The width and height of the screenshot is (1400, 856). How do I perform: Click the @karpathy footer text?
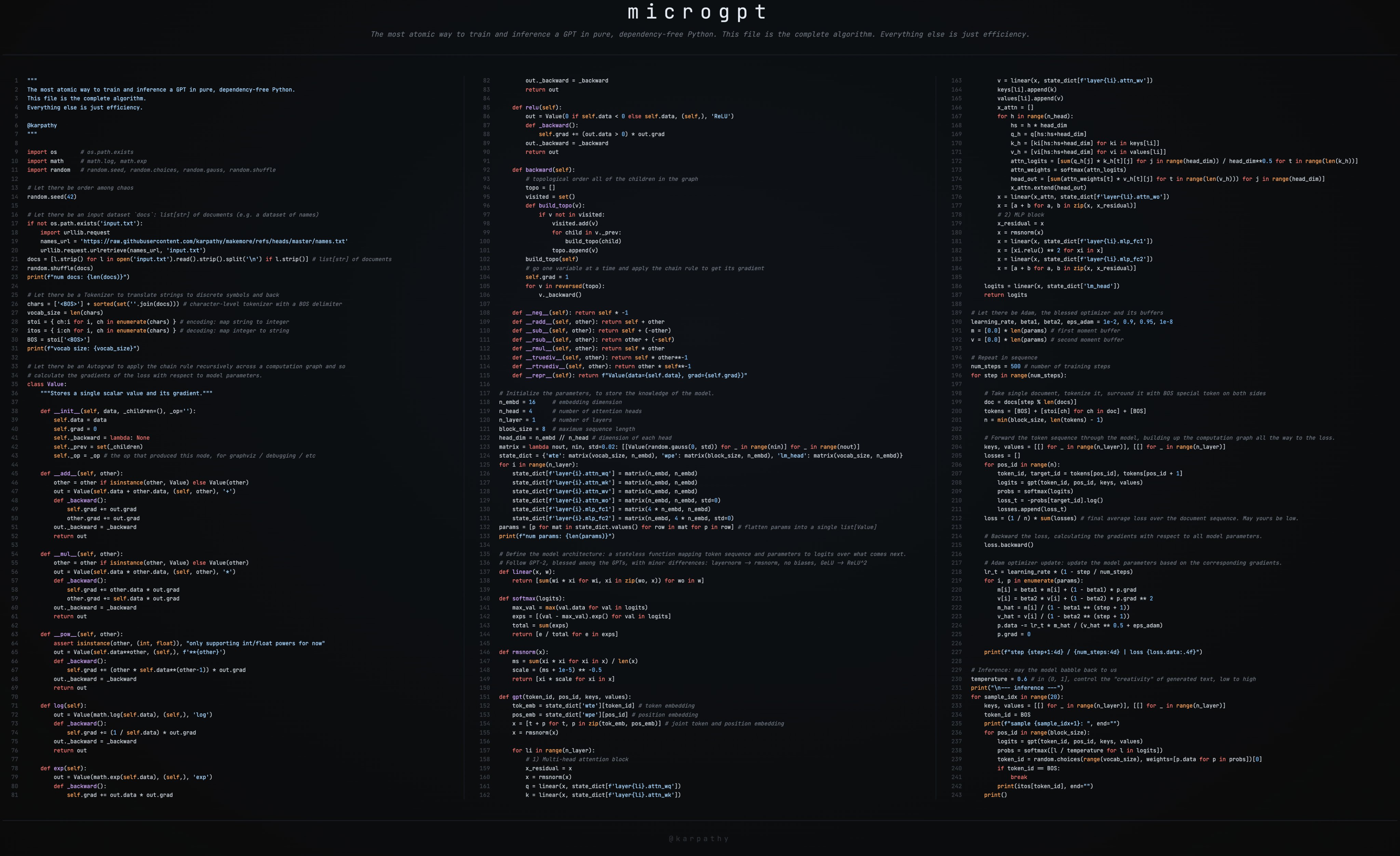coord(699,838)
